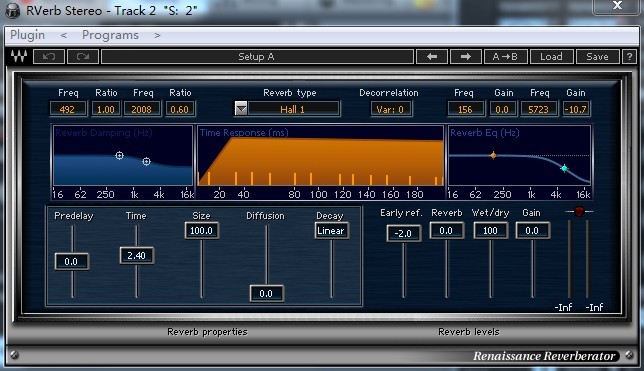Click EQ low Freq value 156

click(465, 109)
